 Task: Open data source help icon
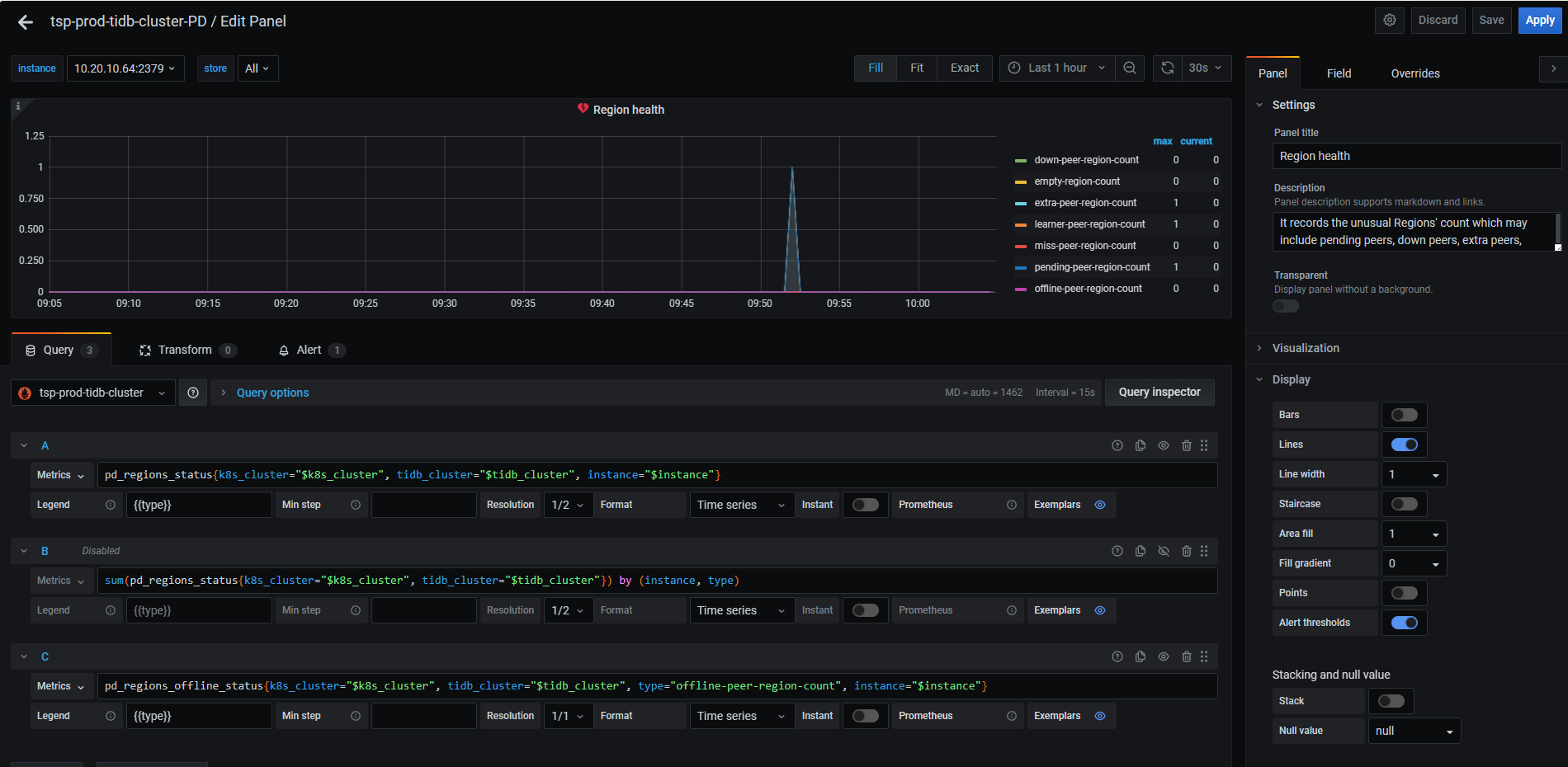pyautogui.click(x=193, y=393)
